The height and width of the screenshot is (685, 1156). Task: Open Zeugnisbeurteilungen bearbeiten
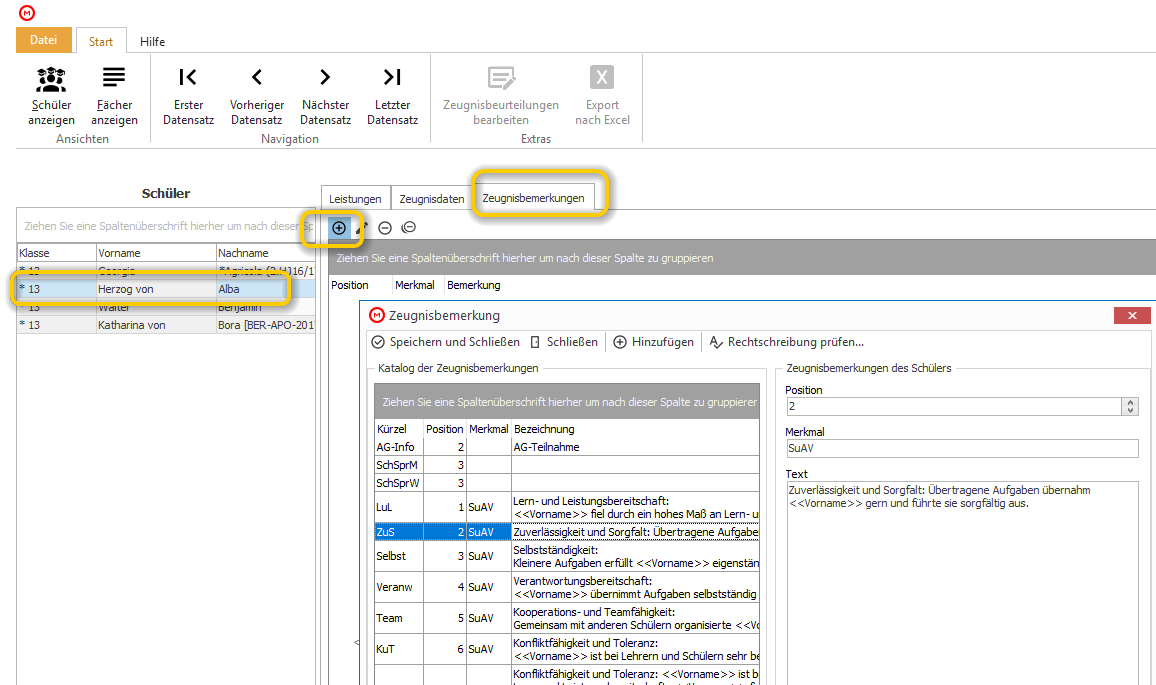[x=501, y=96]
